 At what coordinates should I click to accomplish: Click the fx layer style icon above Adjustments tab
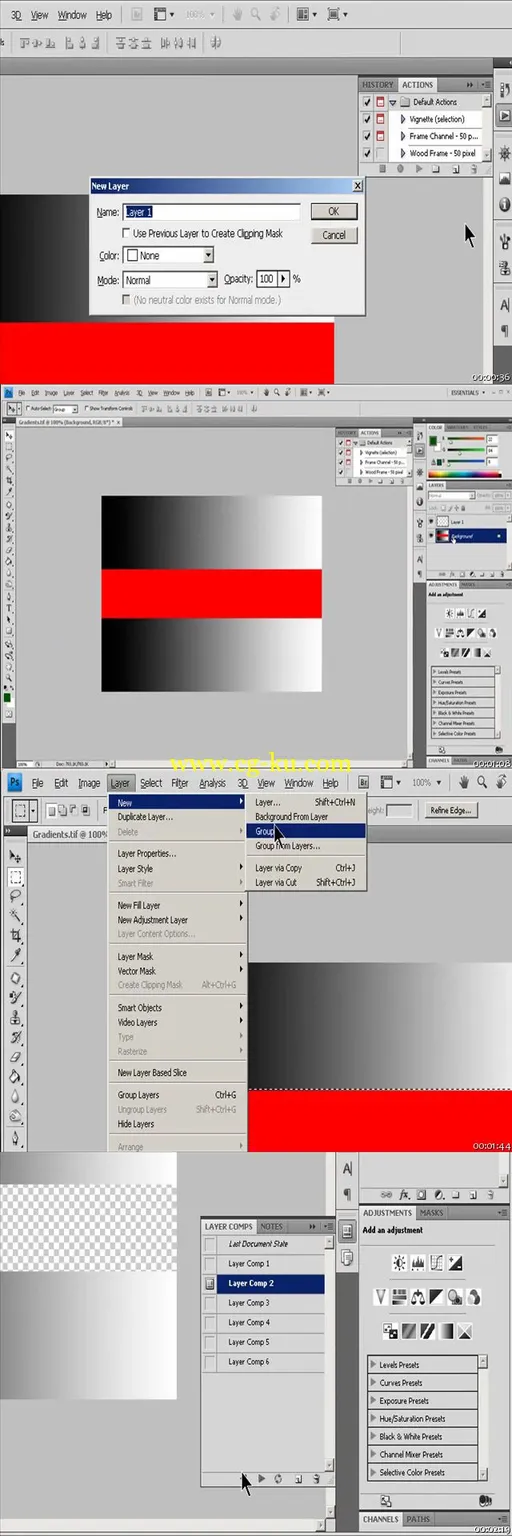(x=405, y=1194)
